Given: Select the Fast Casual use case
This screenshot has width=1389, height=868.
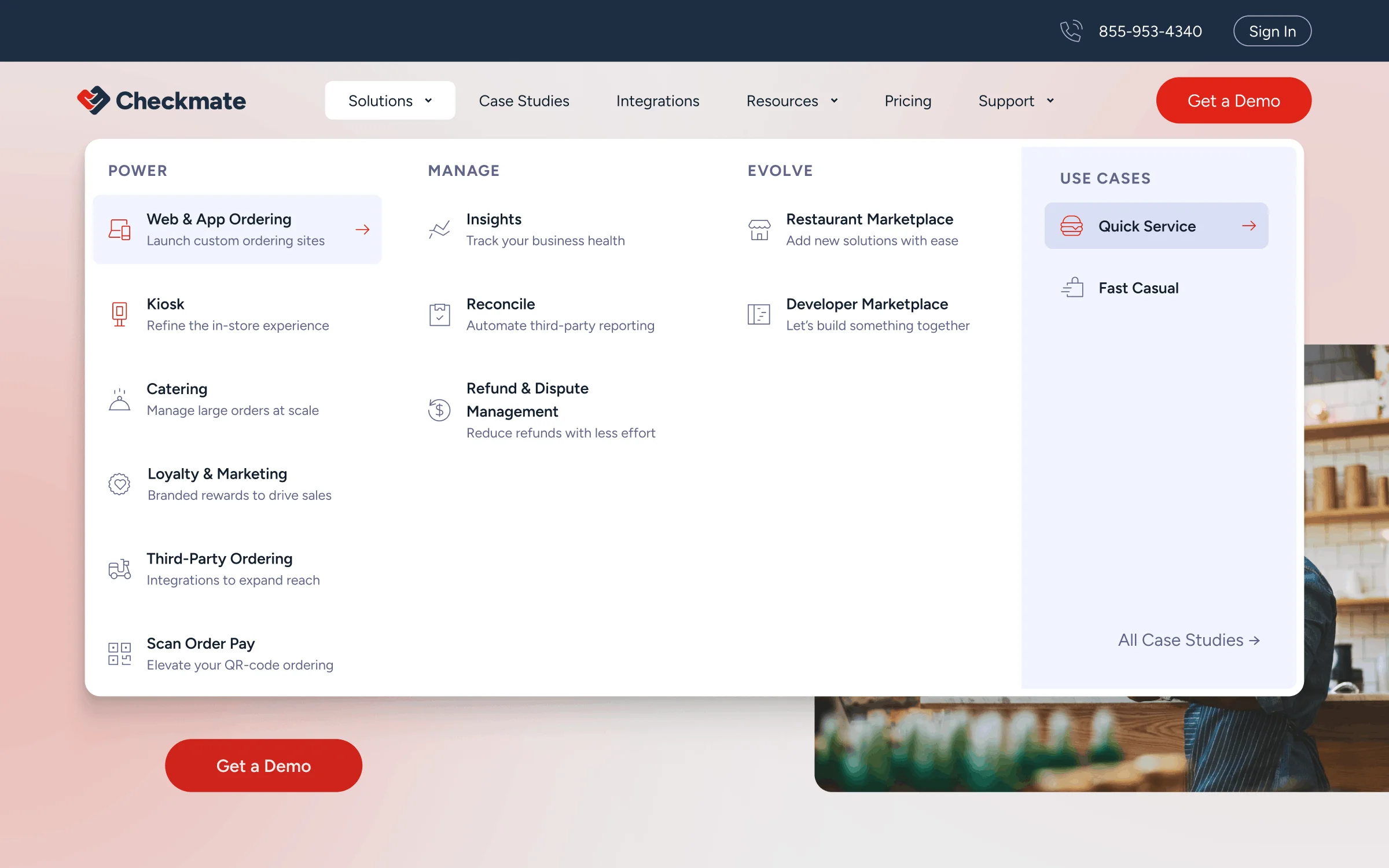Looking at the screenshot, I should (1138, 287).
